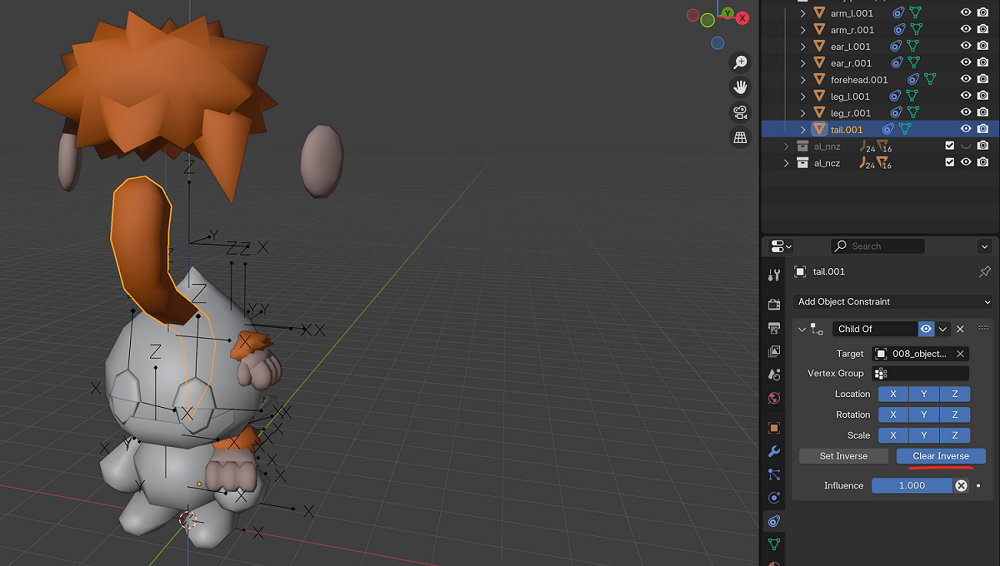Open the Tool properties tab
Screen dimensions: 1000x566
(774, 275)
